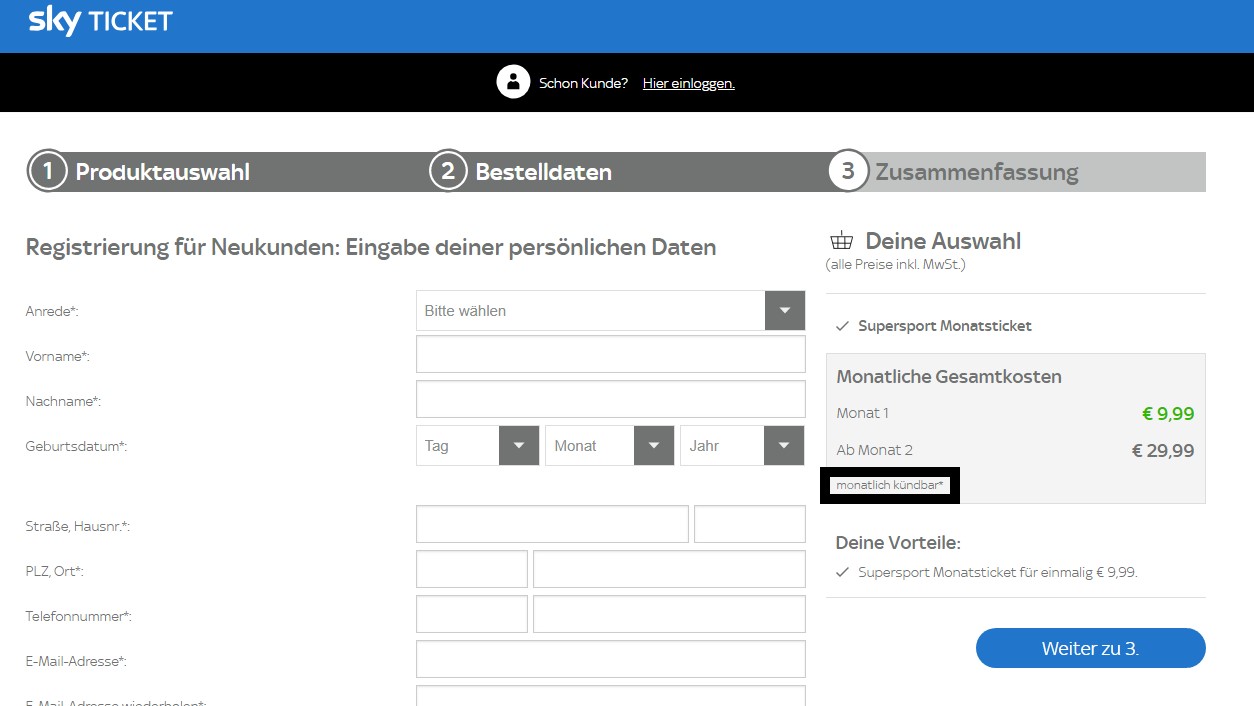Click the Straße, Hausnr.* label
The height and width of the screenshot is (706, 1254).
pos(78,526)
